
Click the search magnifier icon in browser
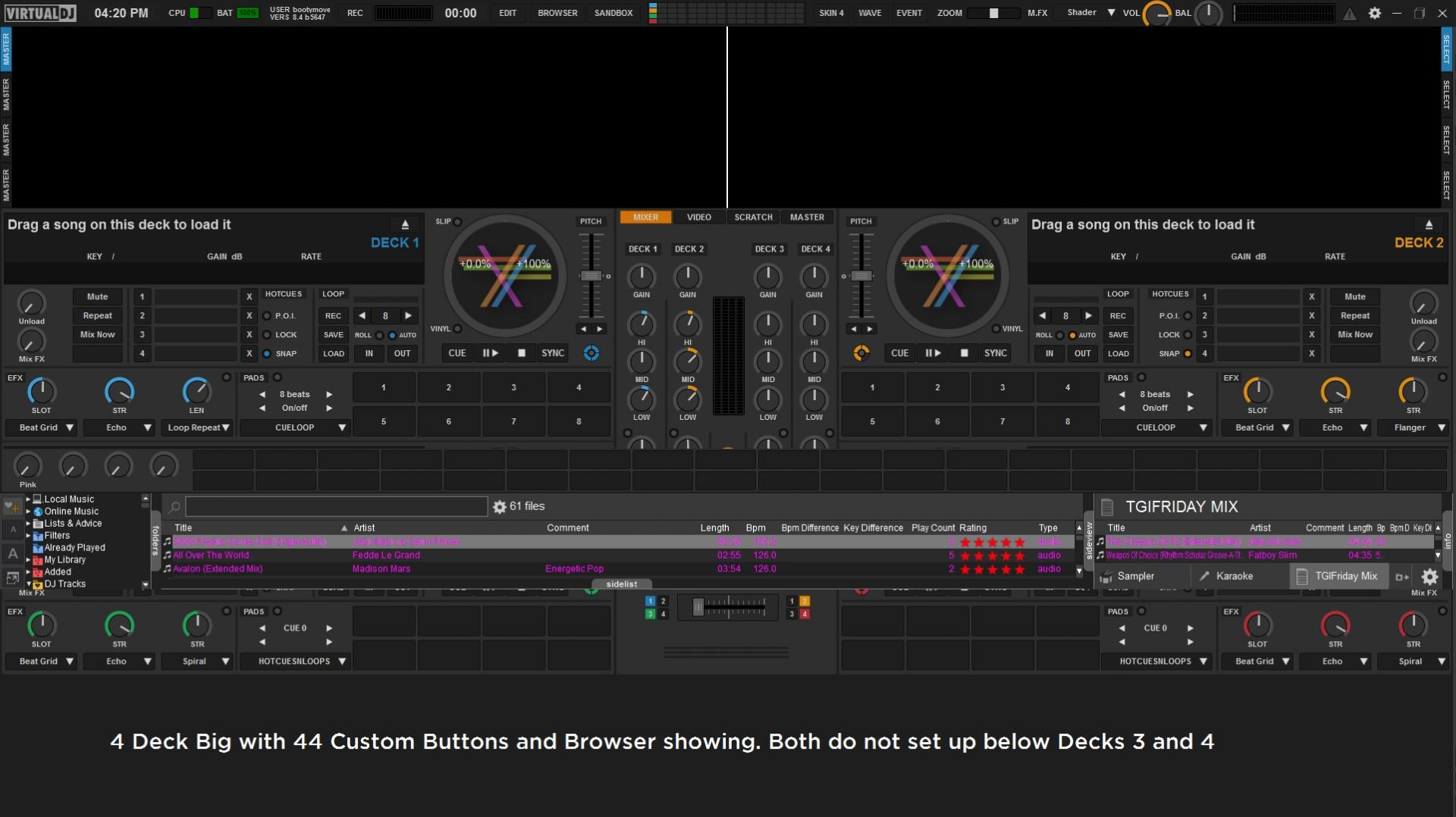(x=174, y=507)
